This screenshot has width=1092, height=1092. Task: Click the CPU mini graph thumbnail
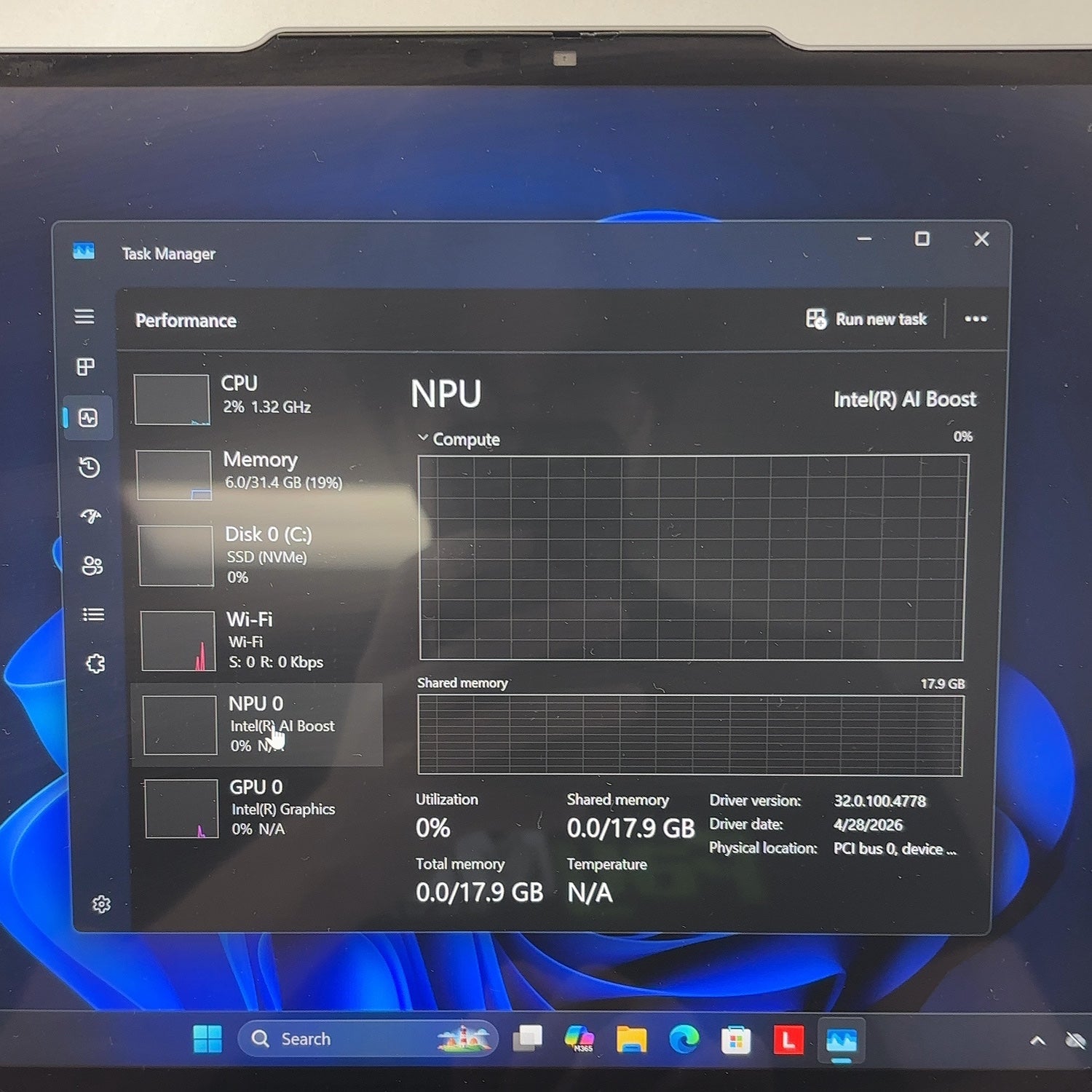(172, 400)
